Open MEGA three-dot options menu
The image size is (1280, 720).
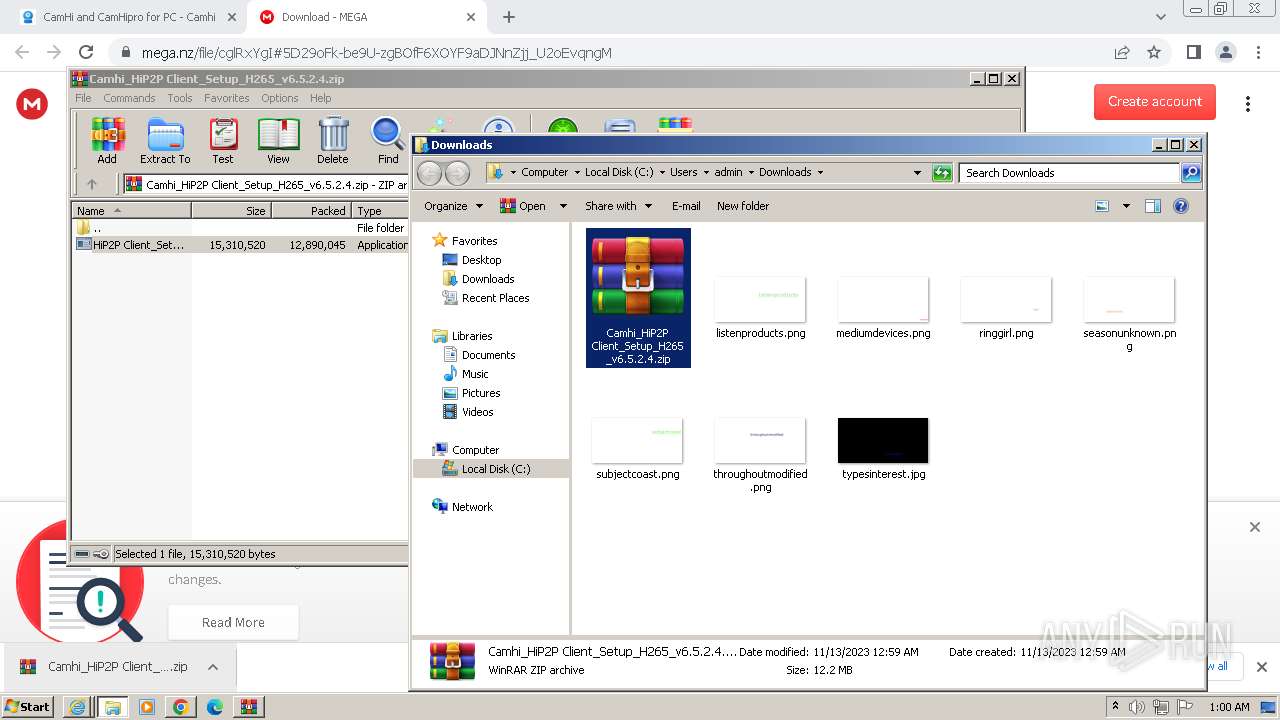tap(1248, 104)
